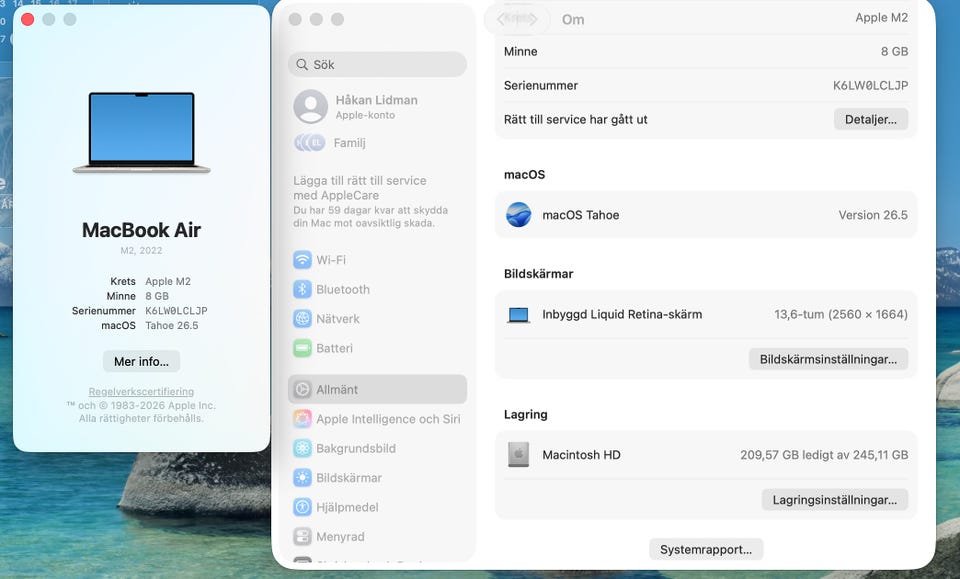Screen dimensions: 960x579
Task: Click Inbyggd Liquid Retina-skärm label
Action: click(x=622, y=315)
